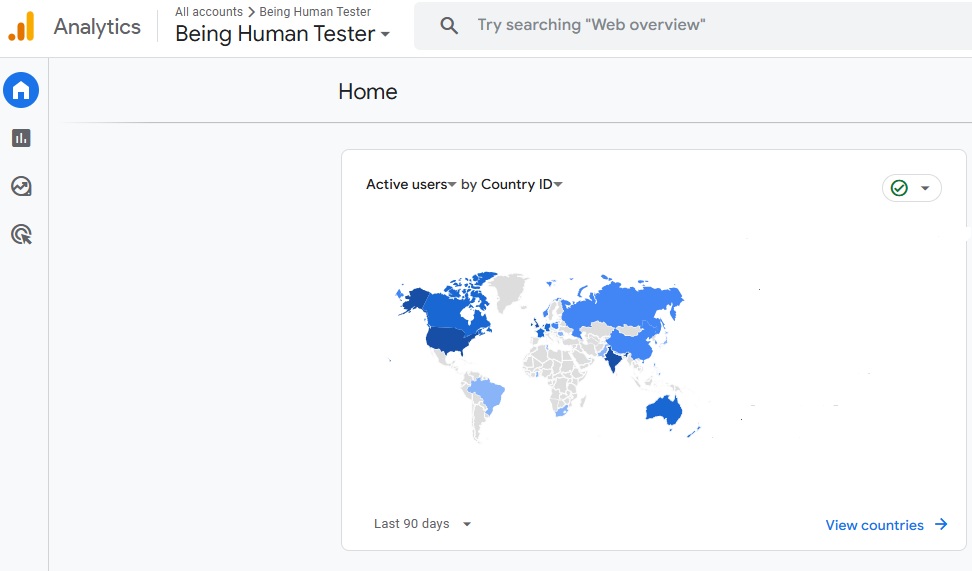Click the All accounts breadcrumb link
This screenshot has height=571, width=972.
coord(209,12)
